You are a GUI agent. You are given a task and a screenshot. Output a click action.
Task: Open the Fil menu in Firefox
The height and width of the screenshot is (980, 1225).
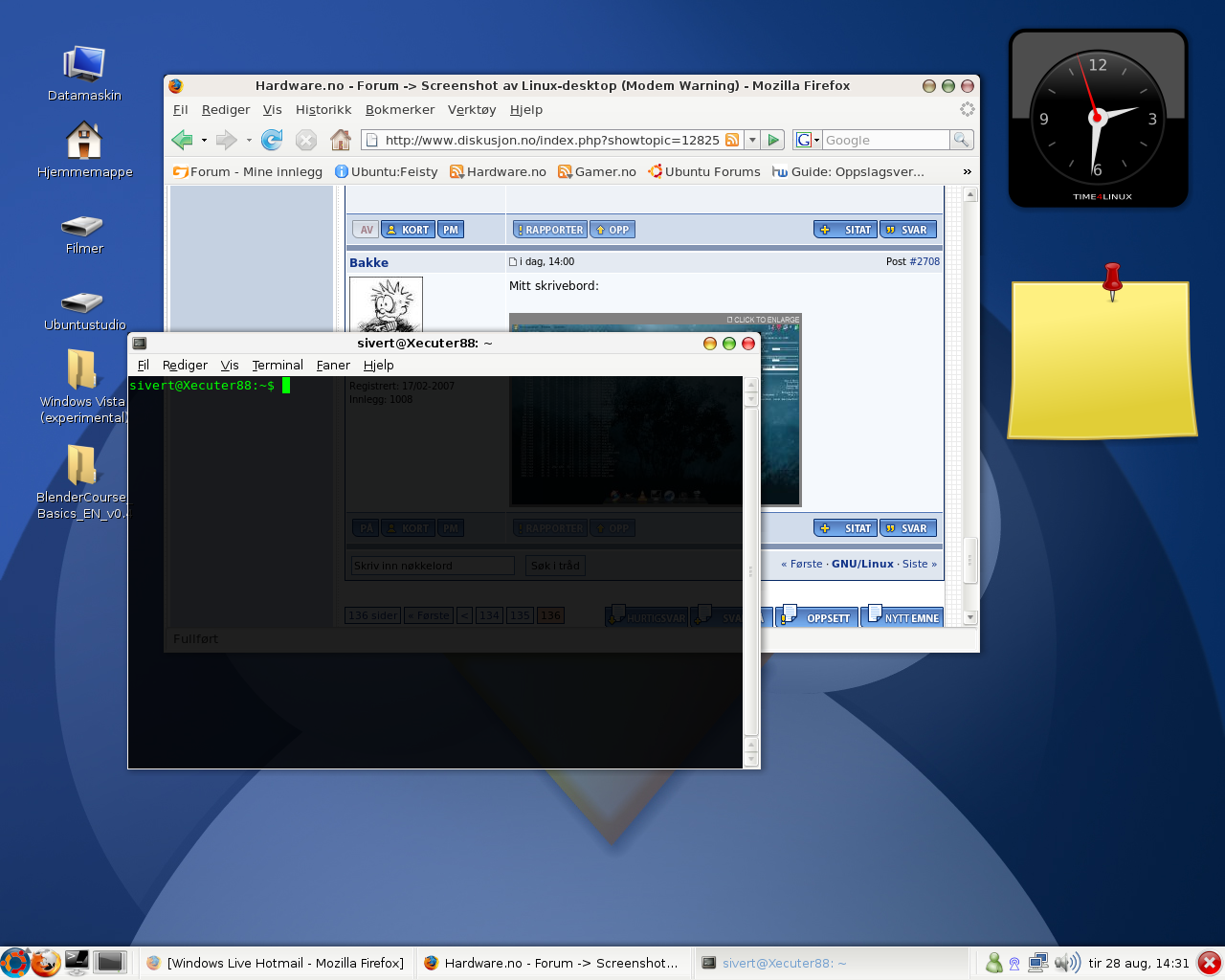[x=180, y=110]
